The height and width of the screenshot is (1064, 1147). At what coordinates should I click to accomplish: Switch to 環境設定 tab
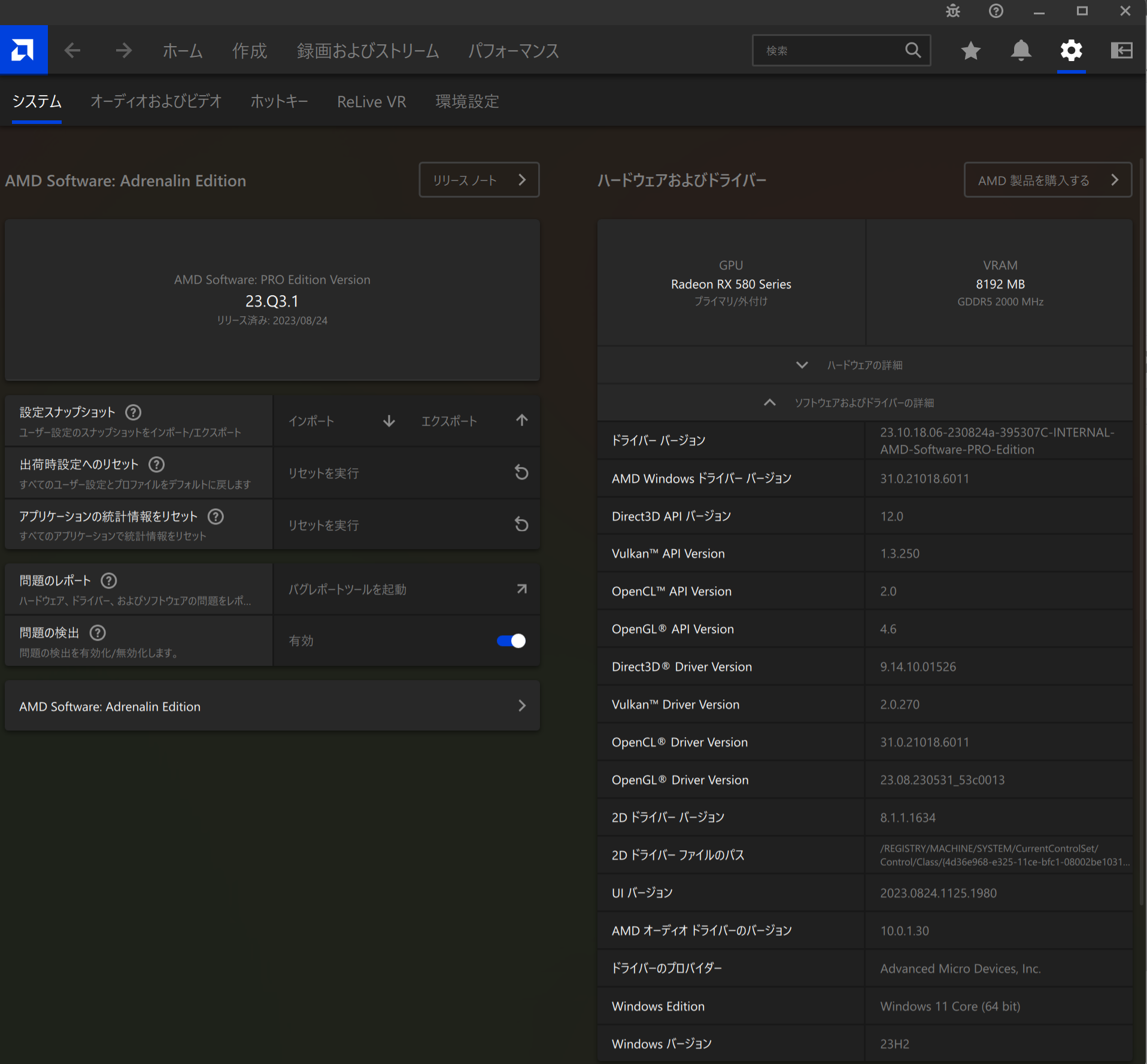(467, 101)
